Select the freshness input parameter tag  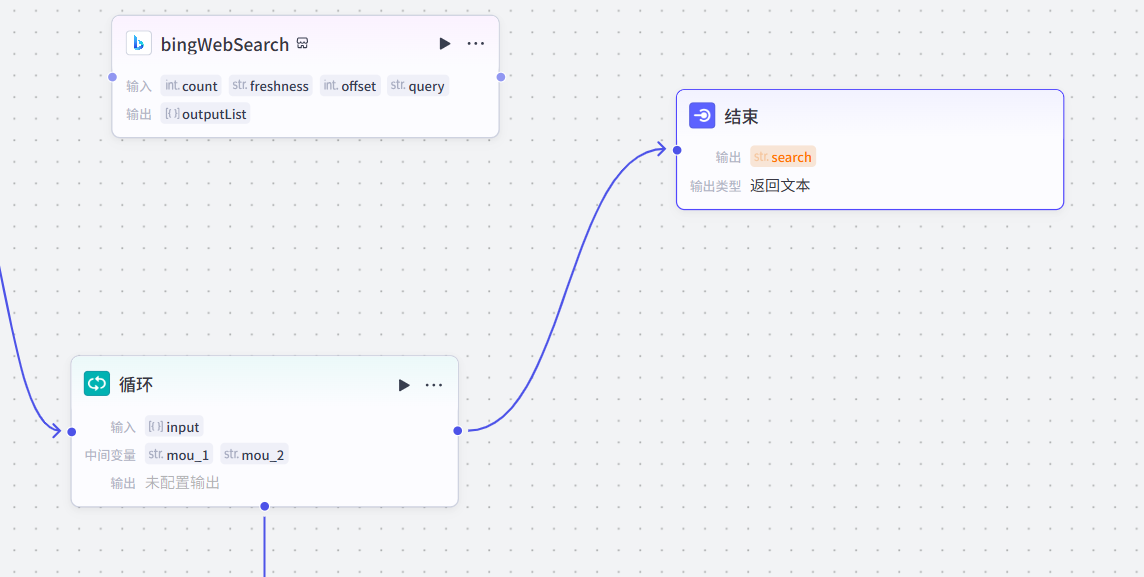(270, 86)
